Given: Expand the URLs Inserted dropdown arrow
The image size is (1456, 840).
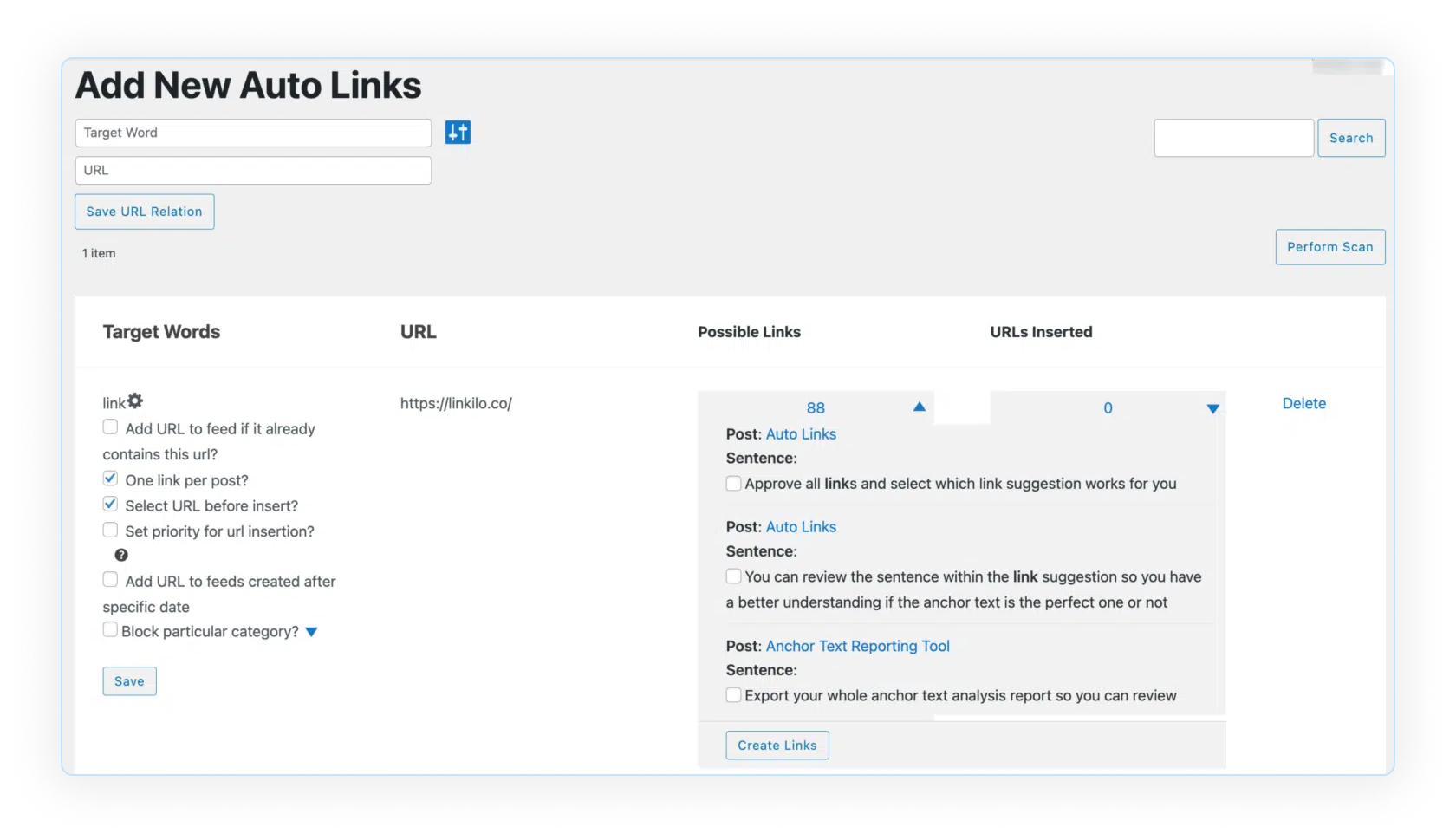Looking at the screenshot, I should click(x=1212, y=409).
